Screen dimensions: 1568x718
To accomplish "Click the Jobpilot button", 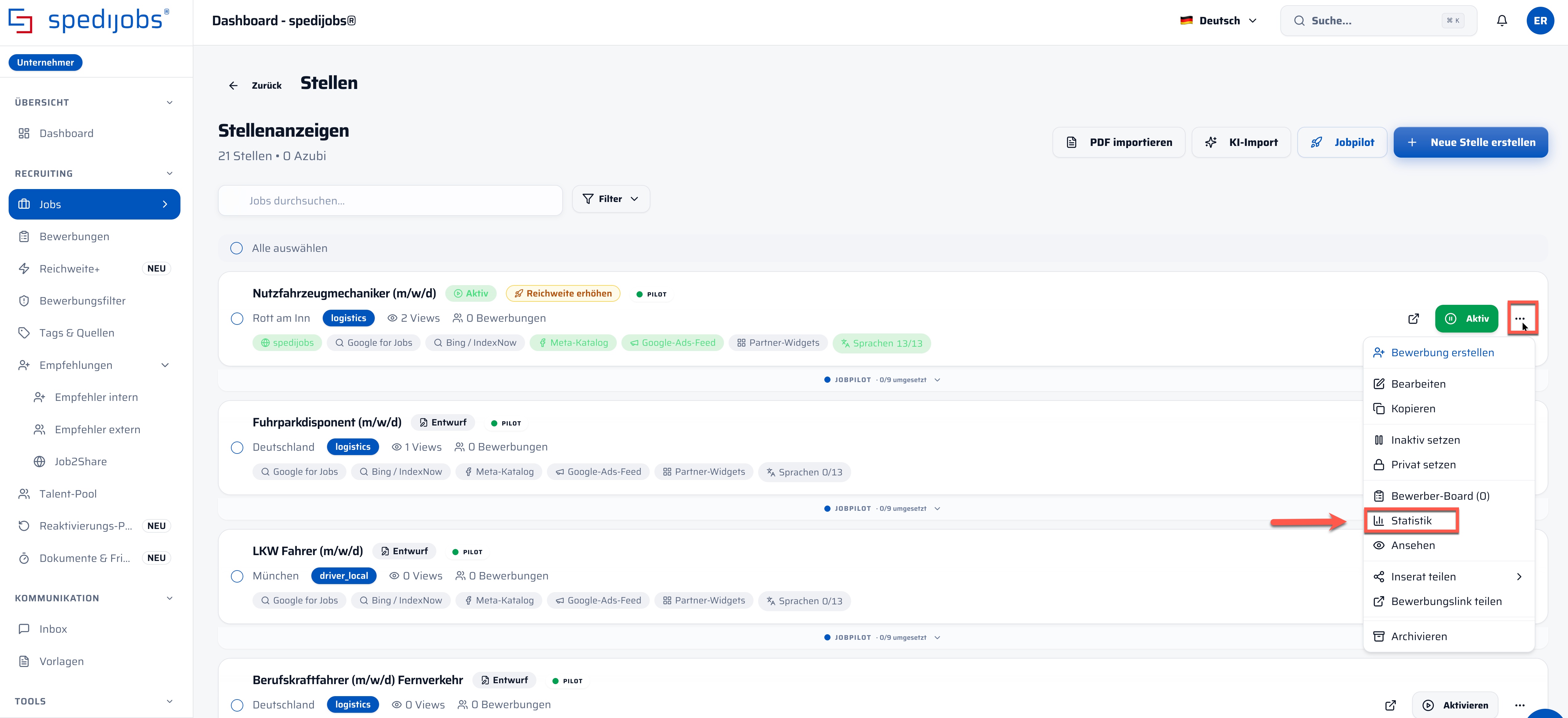I will [1342, 142].
